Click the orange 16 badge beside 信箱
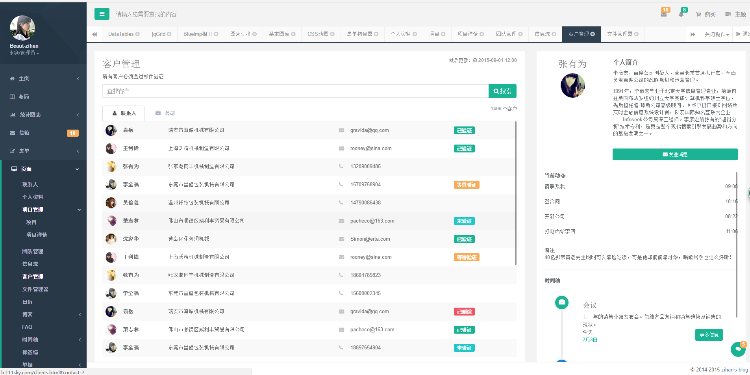Image resolution: width=750 pixels, height=375 pixels. click(x=73, y=133)
